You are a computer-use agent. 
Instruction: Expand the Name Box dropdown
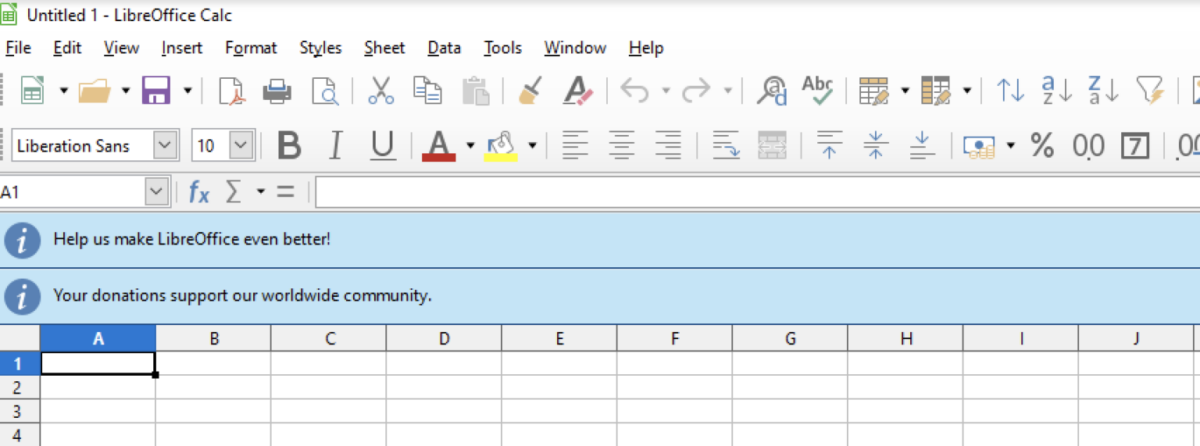pos(157,192)
